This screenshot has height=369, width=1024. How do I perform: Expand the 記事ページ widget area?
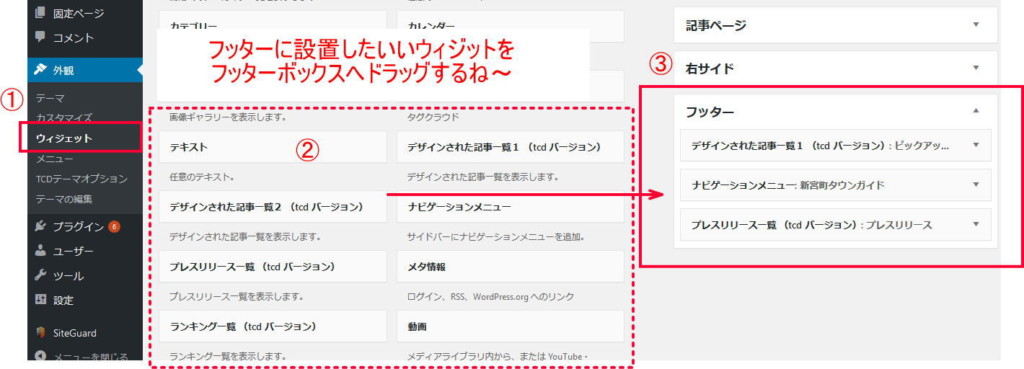point(976,25)
